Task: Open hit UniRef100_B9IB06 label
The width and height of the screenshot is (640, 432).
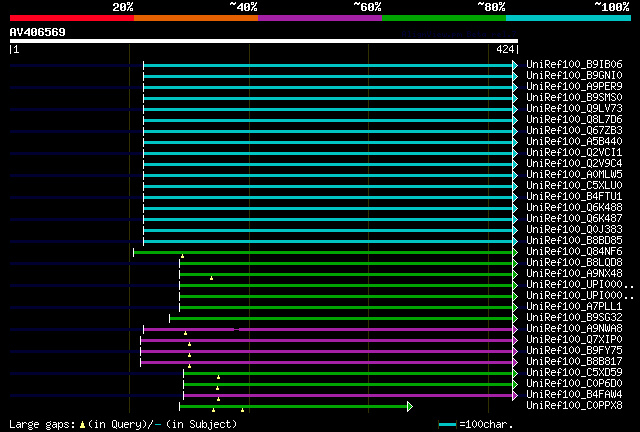Action: [x=574, y=64]
